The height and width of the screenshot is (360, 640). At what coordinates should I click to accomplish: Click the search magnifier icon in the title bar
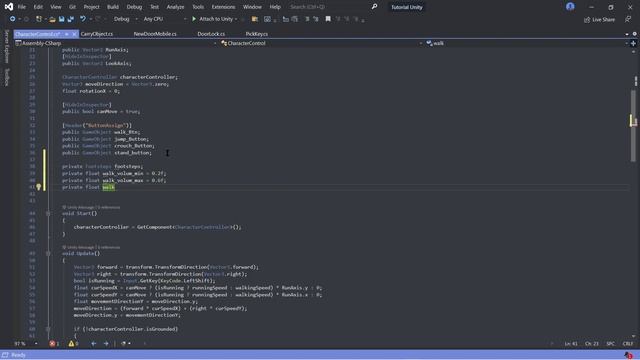tap(374, 7)
